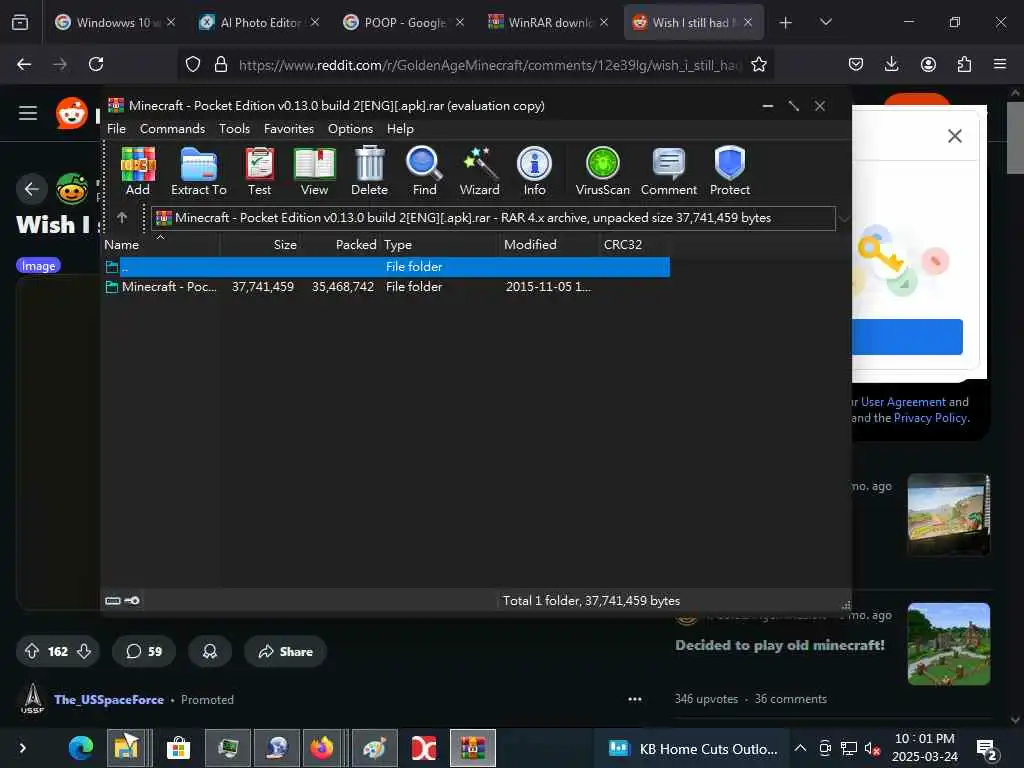Screen dimensions: 1024x768
Task: Open the WinRAR File menu
Action: coord(116,129)
